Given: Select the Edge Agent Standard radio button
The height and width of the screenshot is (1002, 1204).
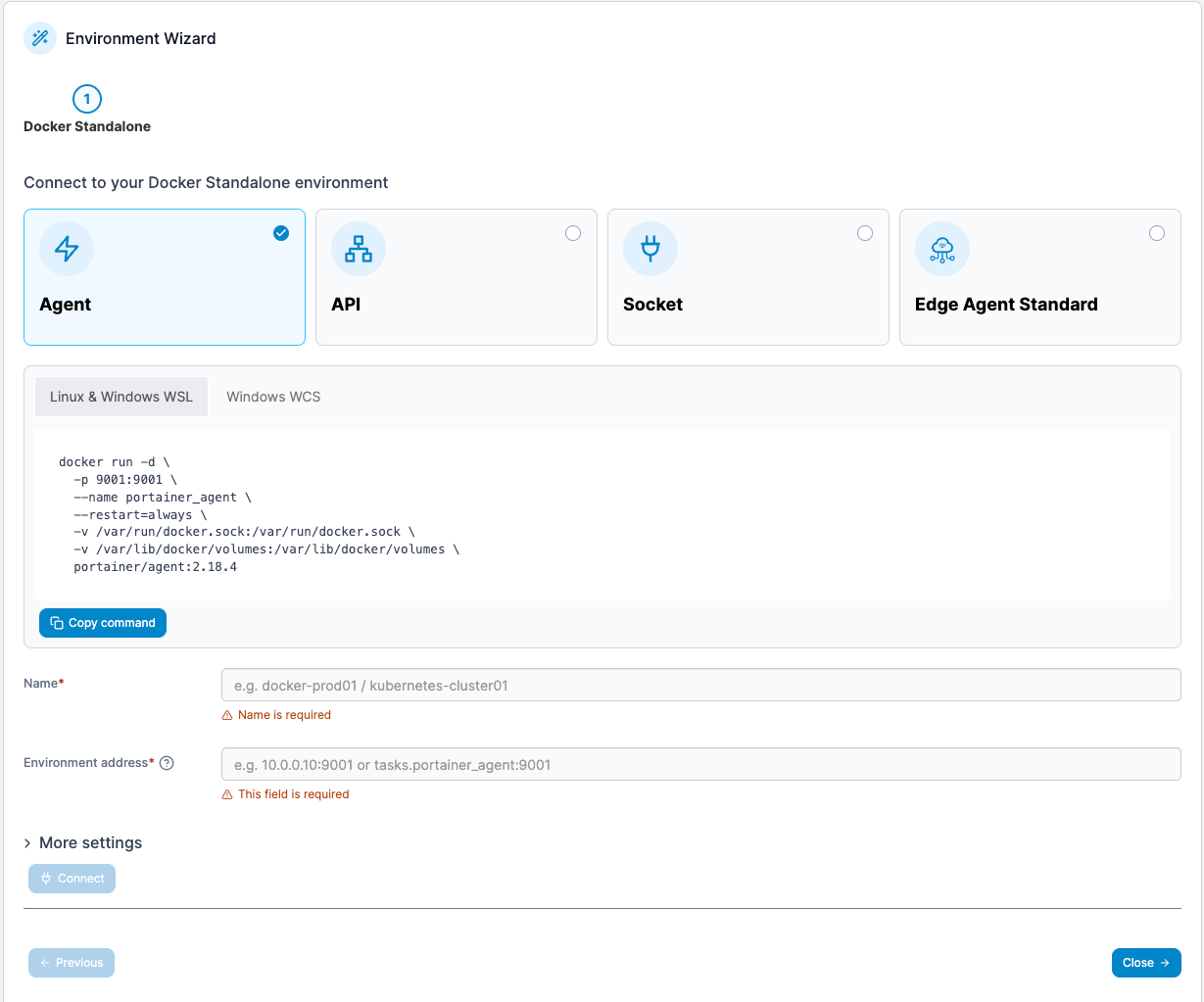Looking at the screenshot, I should (1157, 233).
